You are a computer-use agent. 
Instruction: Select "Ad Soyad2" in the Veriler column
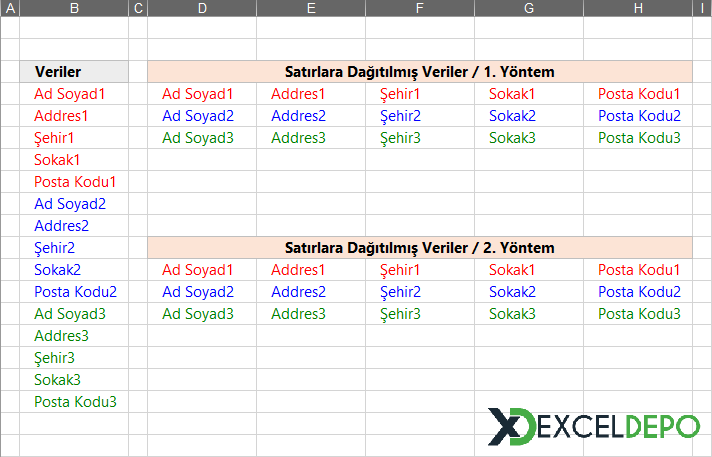pos(69,204)
